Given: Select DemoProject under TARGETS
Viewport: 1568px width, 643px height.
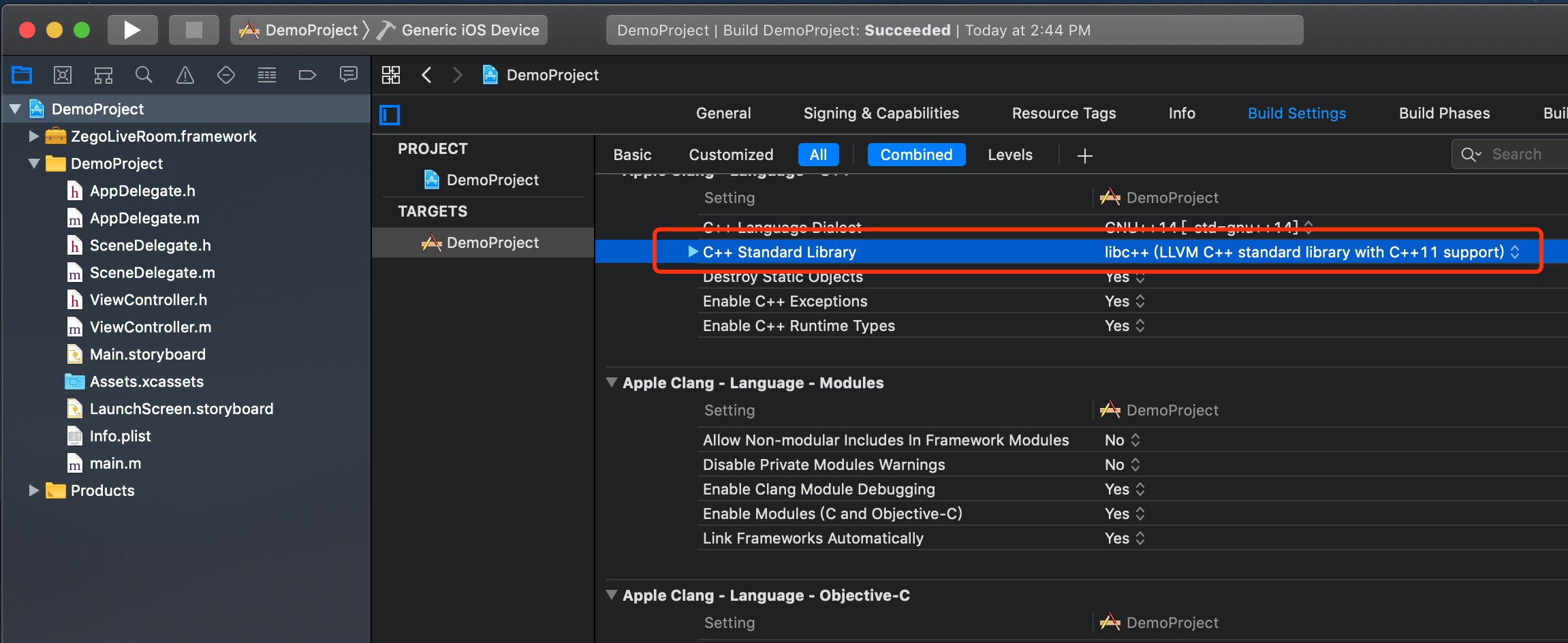Looking at the screenshot, I should (481, 242).
